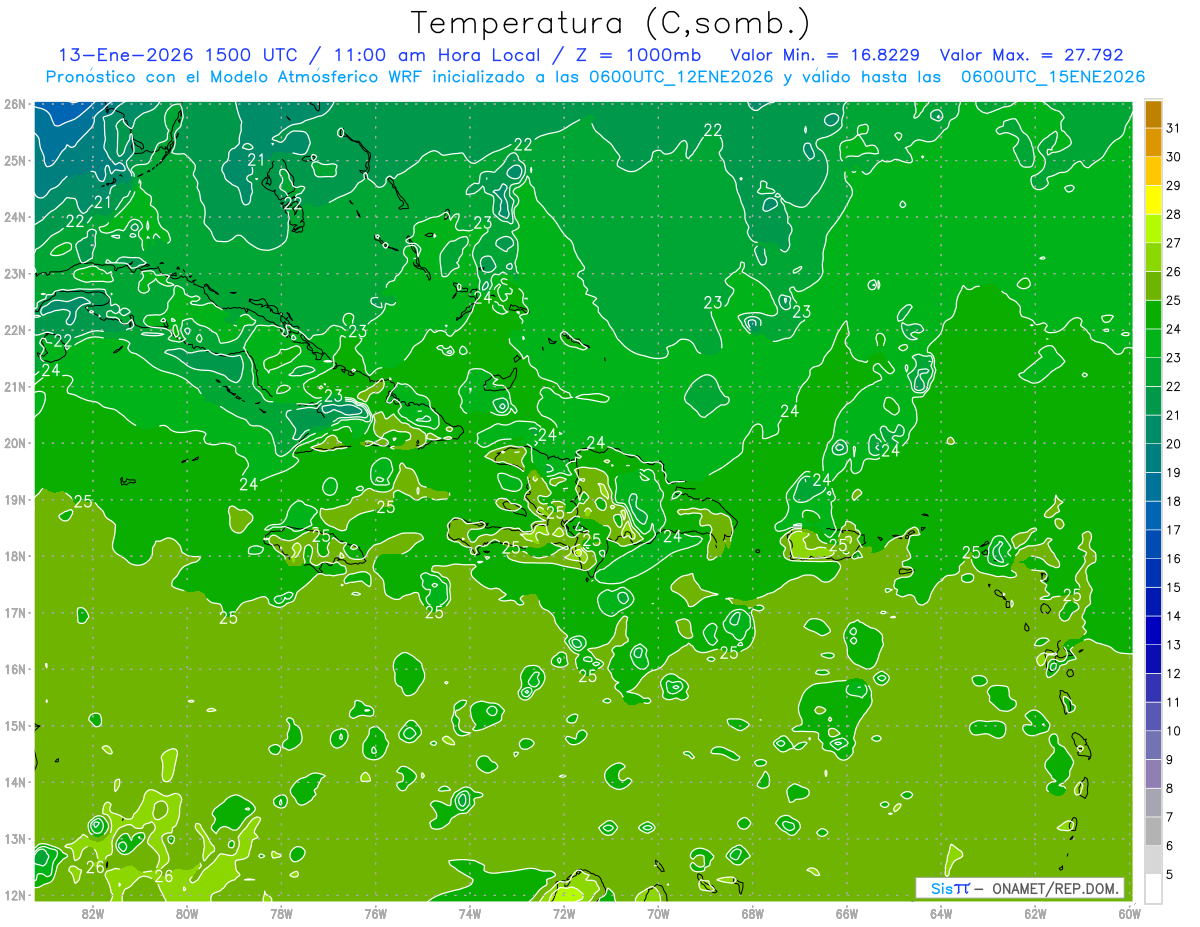This screenshot has width=1200, height=927.
Task: Click the legend scale number 31
Action: coord(1174,127)
